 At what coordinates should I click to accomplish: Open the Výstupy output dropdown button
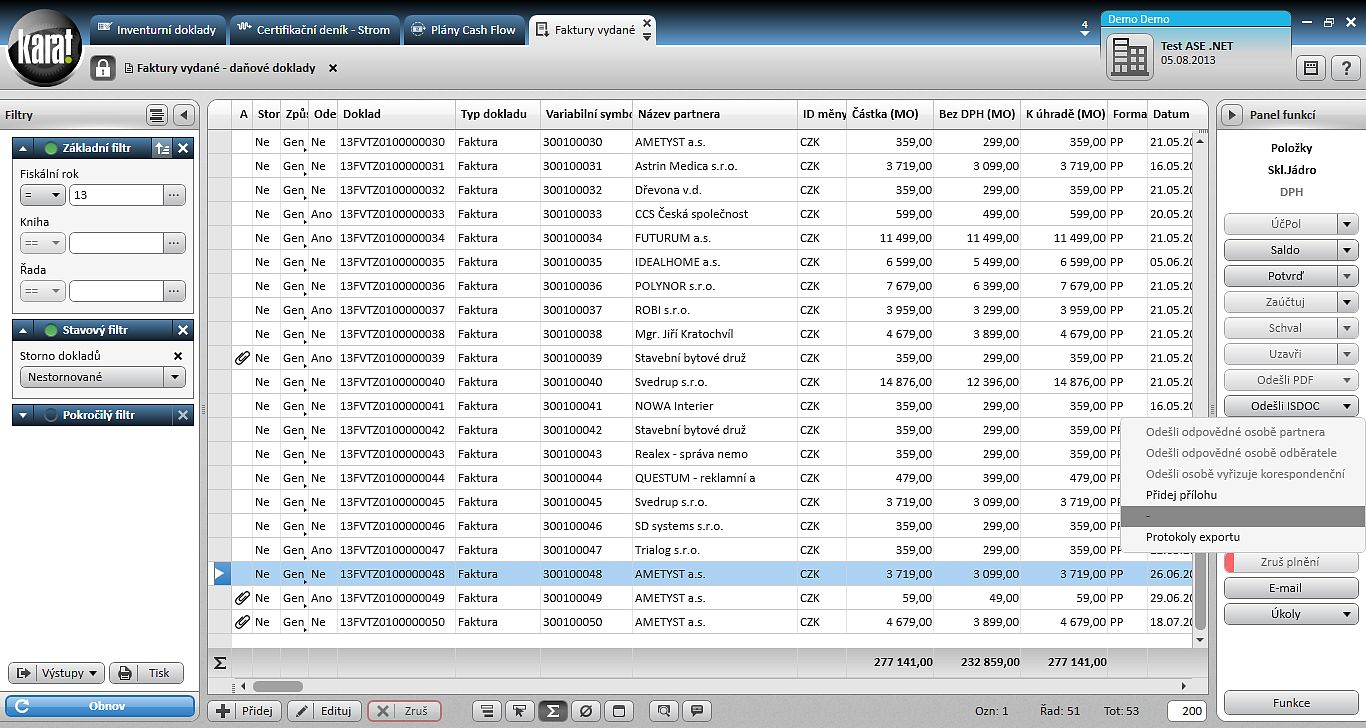(x=56, y=673)
